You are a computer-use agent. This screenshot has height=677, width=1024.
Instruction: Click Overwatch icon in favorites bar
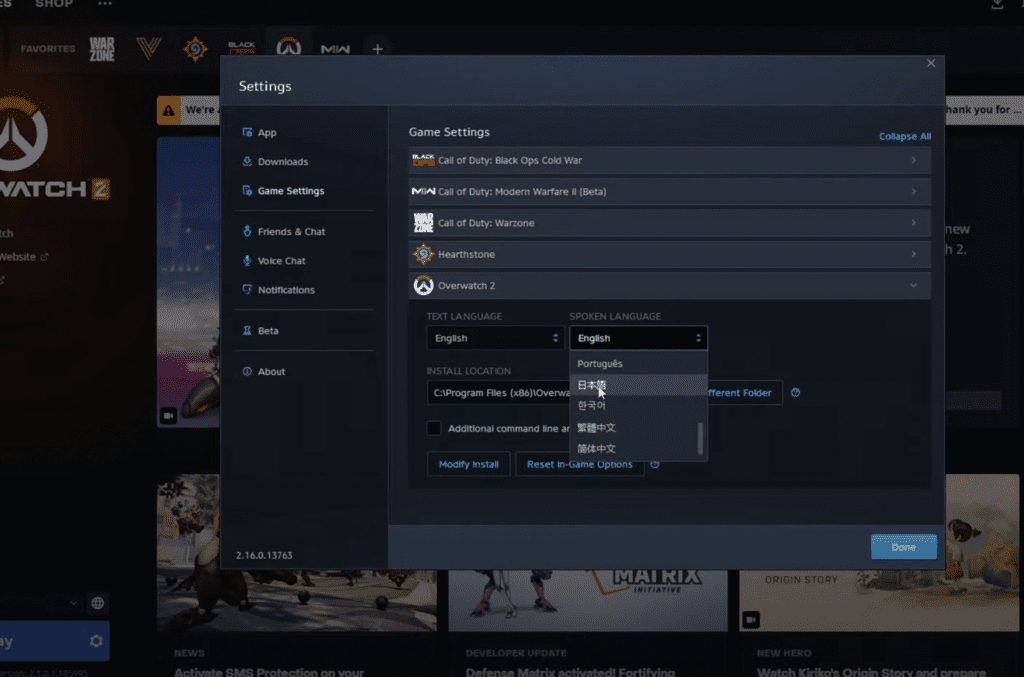click(288, 47)
